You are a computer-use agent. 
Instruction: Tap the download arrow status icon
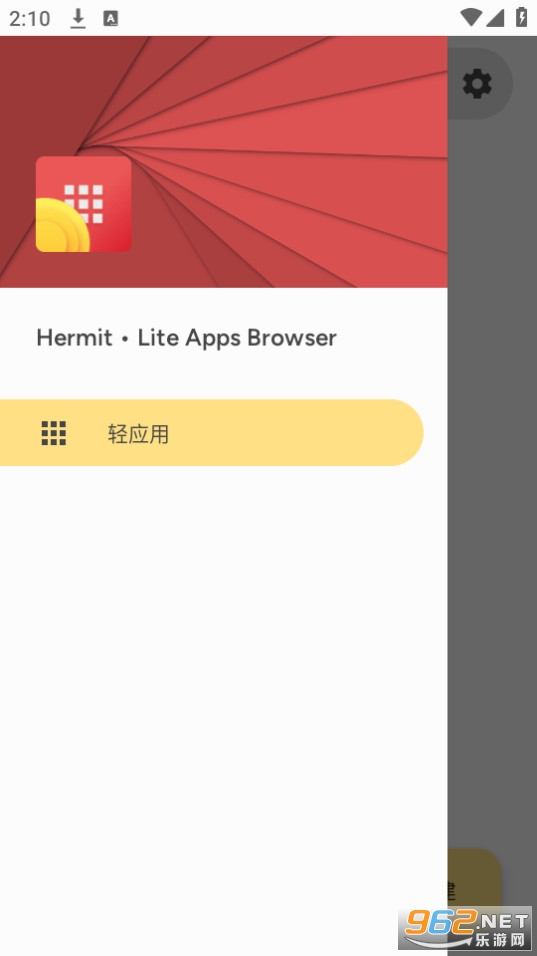coord(77,18)
